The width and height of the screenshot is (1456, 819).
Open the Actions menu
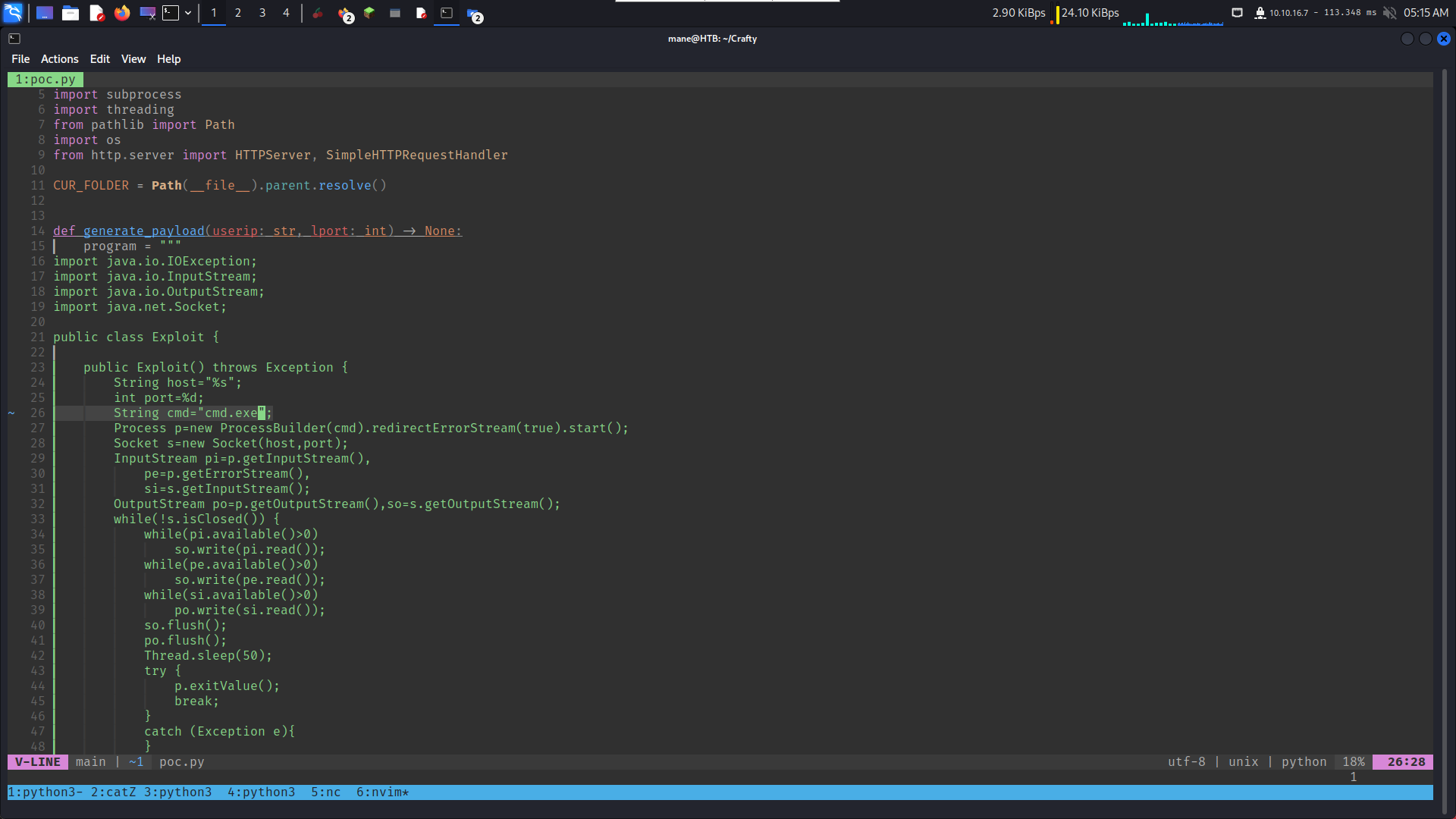click(x=59, y=59)
